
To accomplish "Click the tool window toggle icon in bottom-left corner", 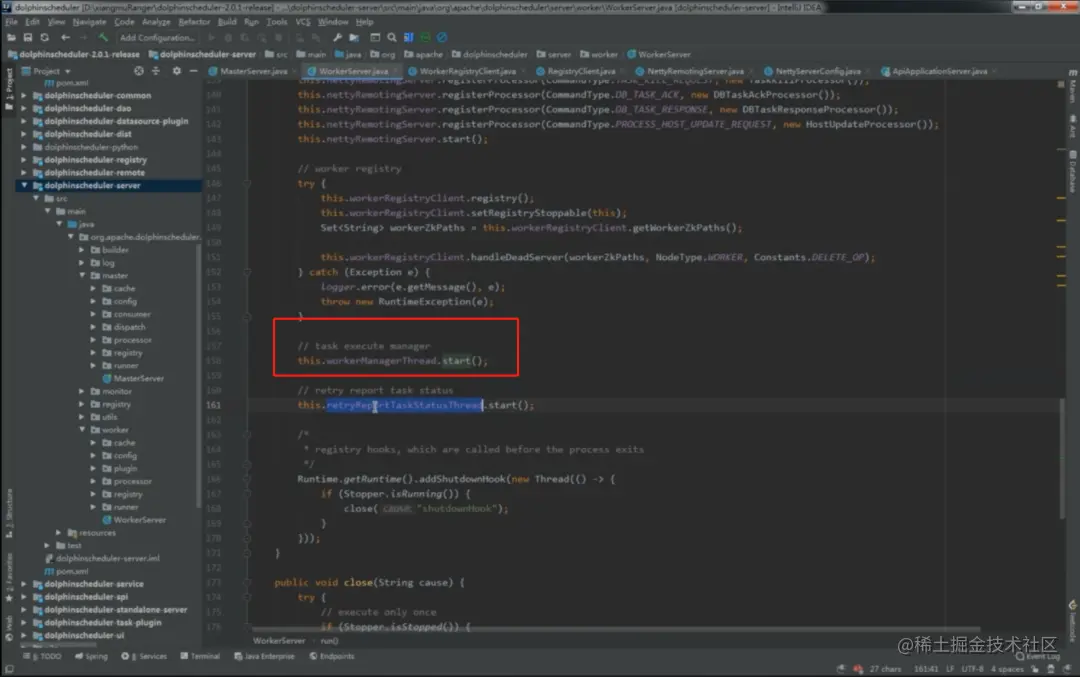I will tap(9, 669).
